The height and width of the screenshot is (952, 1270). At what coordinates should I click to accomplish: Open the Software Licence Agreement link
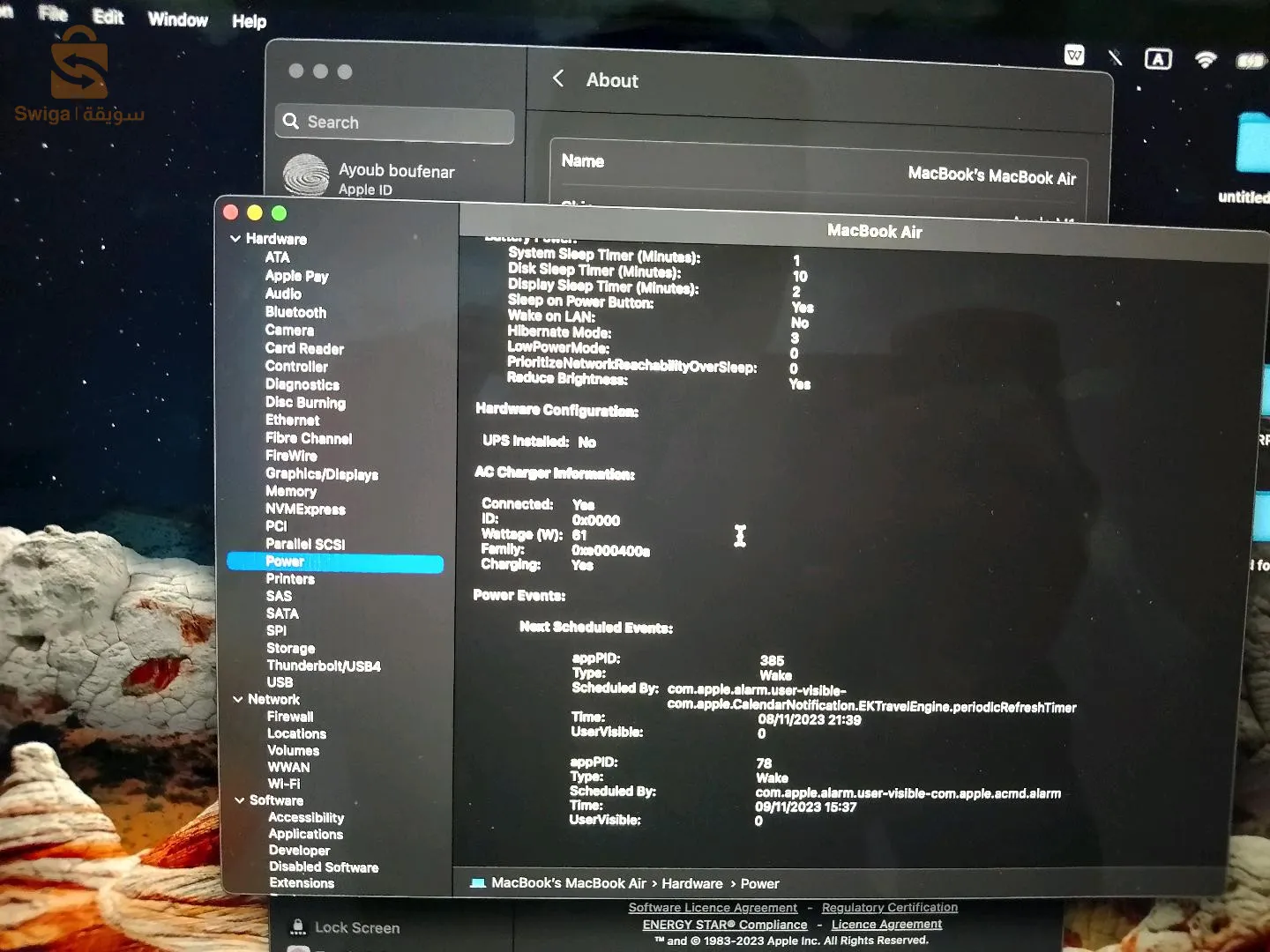(x=713, y=907)
